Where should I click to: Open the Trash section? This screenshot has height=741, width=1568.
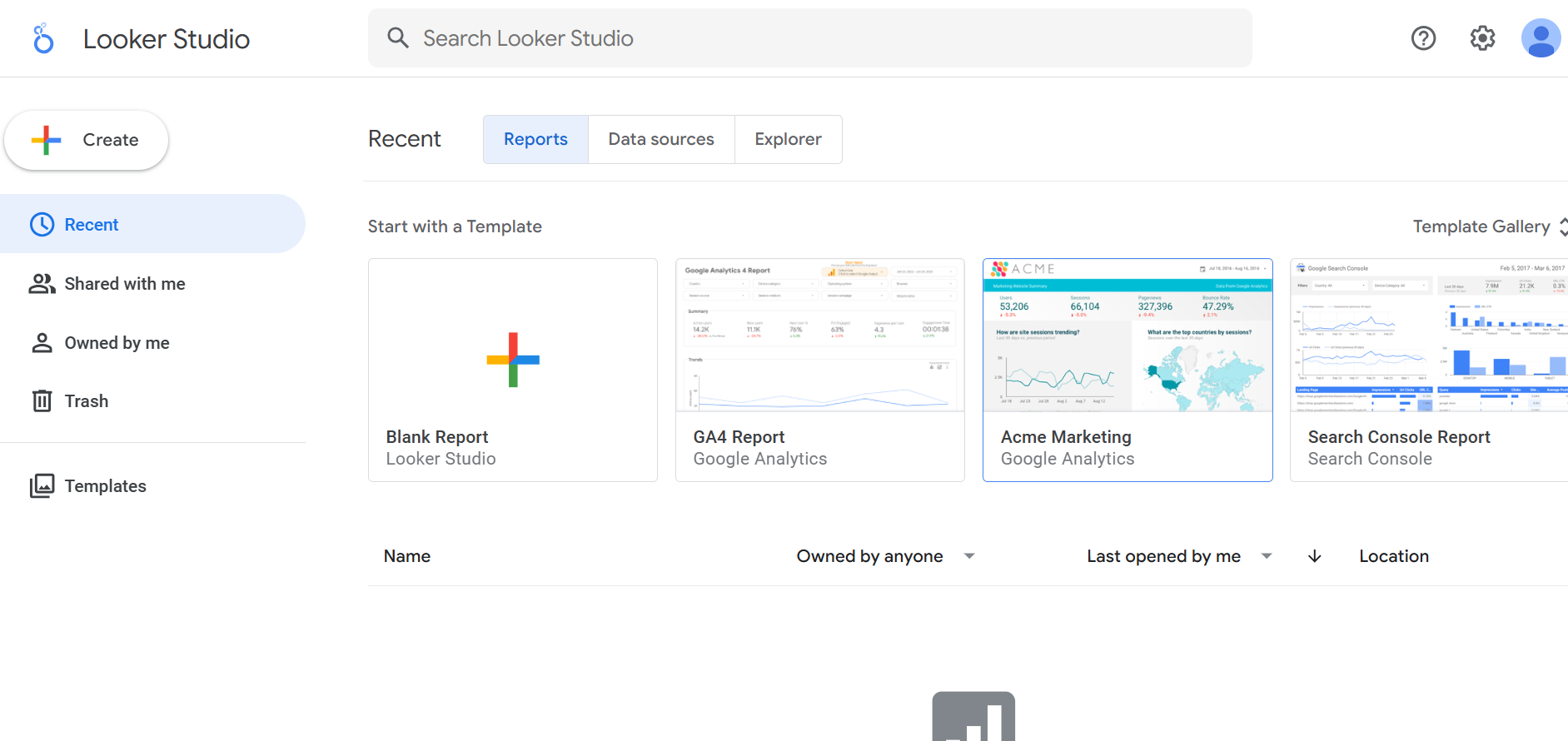click(152, 401)
